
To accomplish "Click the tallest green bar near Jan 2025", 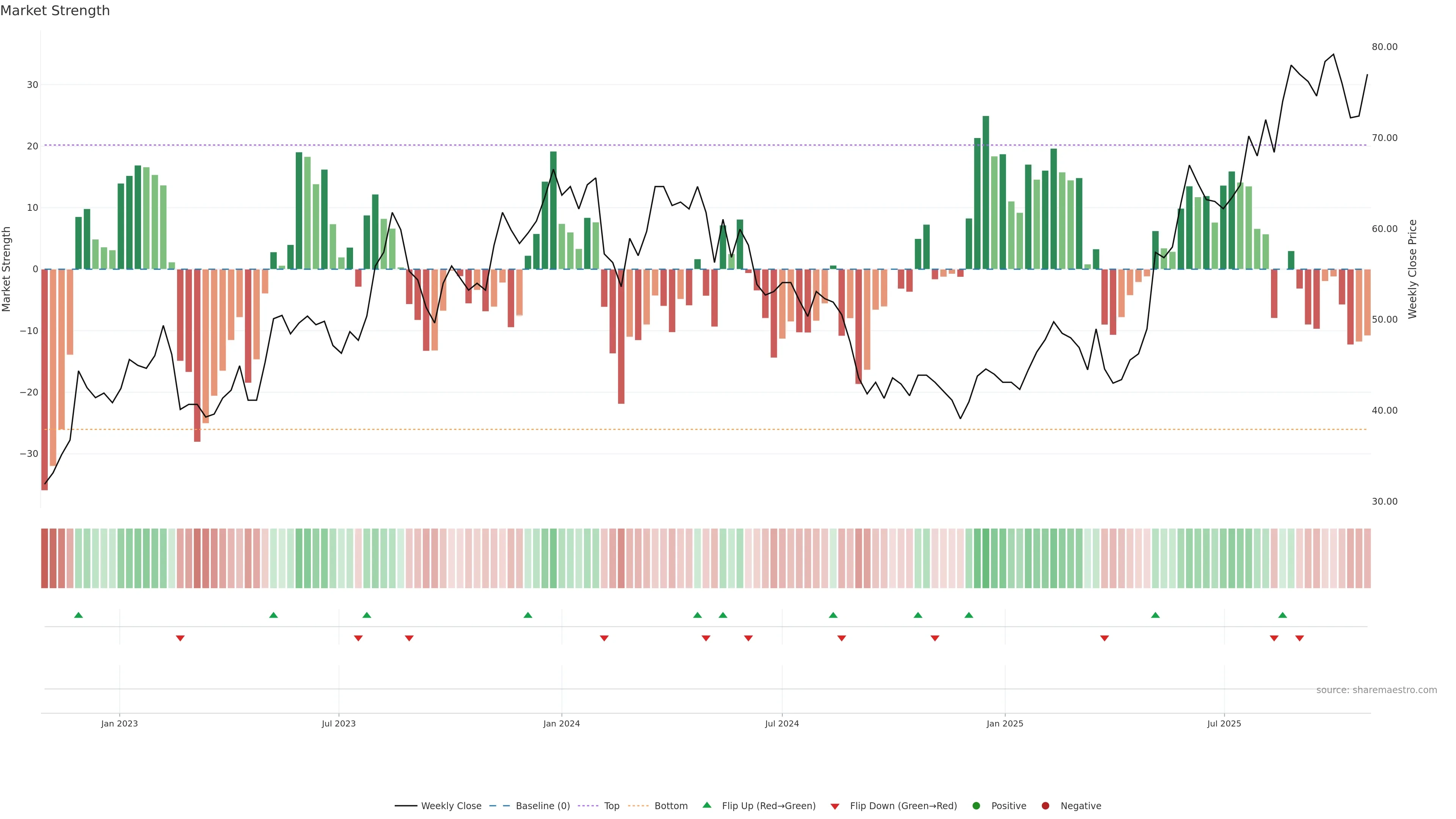I will (986, 192).
